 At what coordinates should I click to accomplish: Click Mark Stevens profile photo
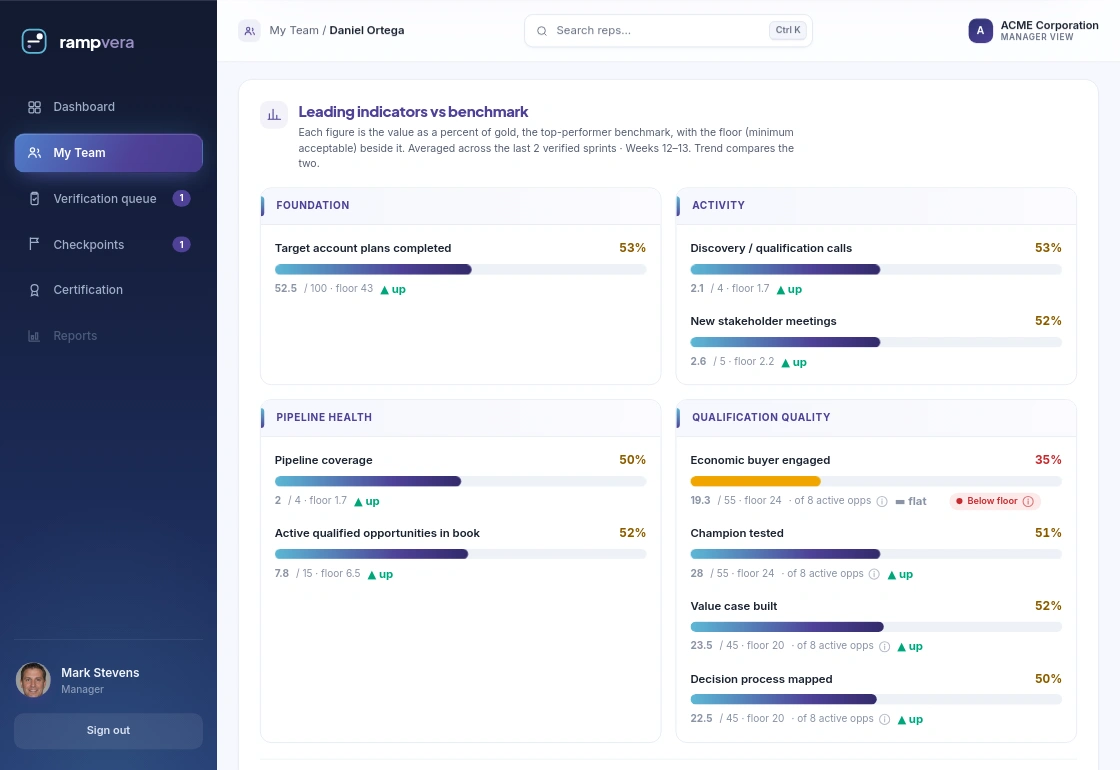(33, 680)
